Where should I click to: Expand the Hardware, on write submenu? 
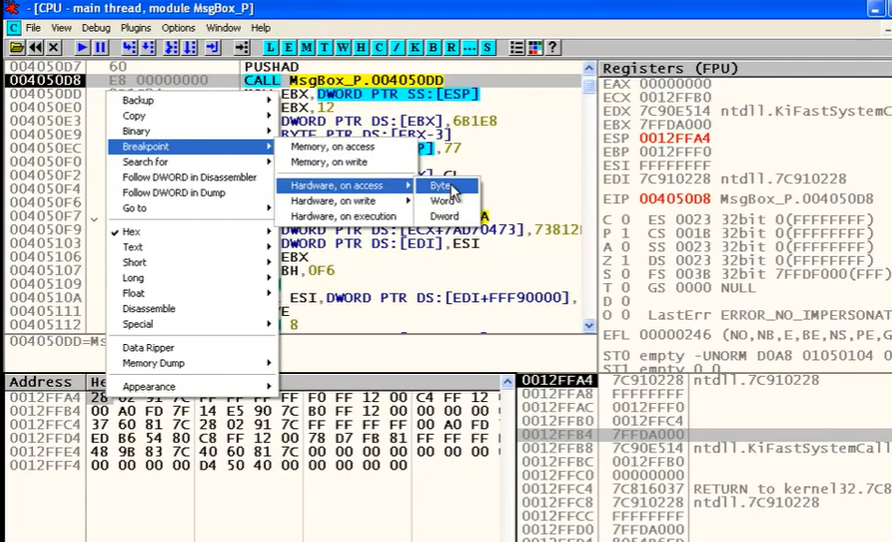click(x=345, y=201)
